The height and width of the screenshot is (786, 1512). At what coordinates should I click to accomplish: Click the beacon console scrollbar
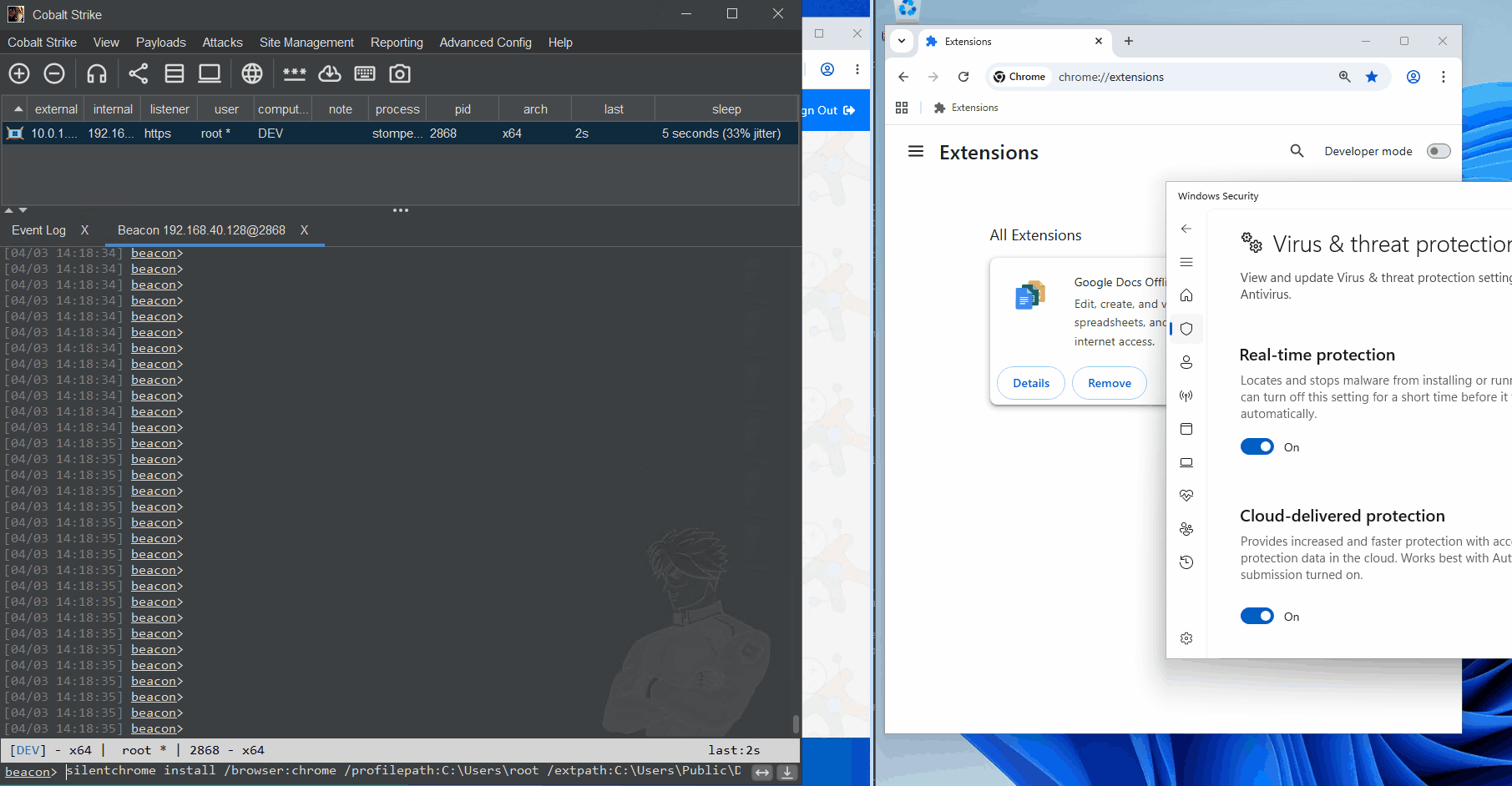pos(796,723)
